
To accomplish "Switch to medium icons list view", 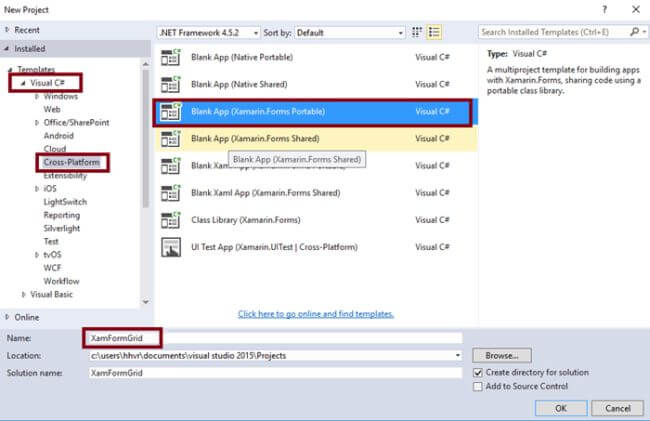I will pos(434,32).
